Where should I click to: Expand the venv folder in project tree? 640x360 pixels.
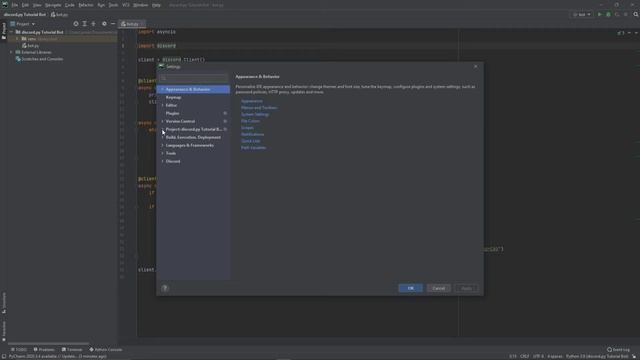pyautogui.click(x=17, y=39)
